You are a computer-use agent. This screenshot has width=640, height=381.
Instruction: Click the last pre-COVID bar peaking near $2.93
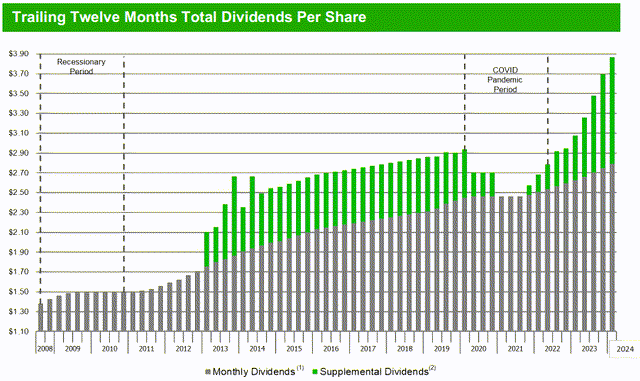[x=464, y=240]
